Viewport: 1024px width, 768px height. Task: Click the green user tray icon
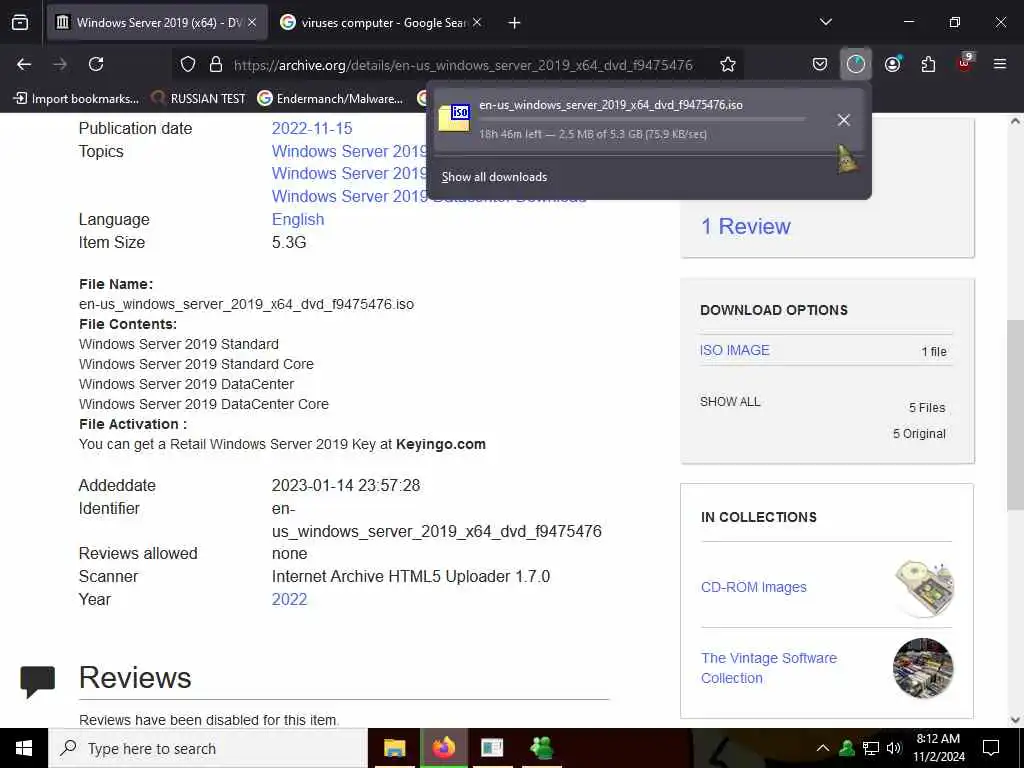tap(847, 748)
